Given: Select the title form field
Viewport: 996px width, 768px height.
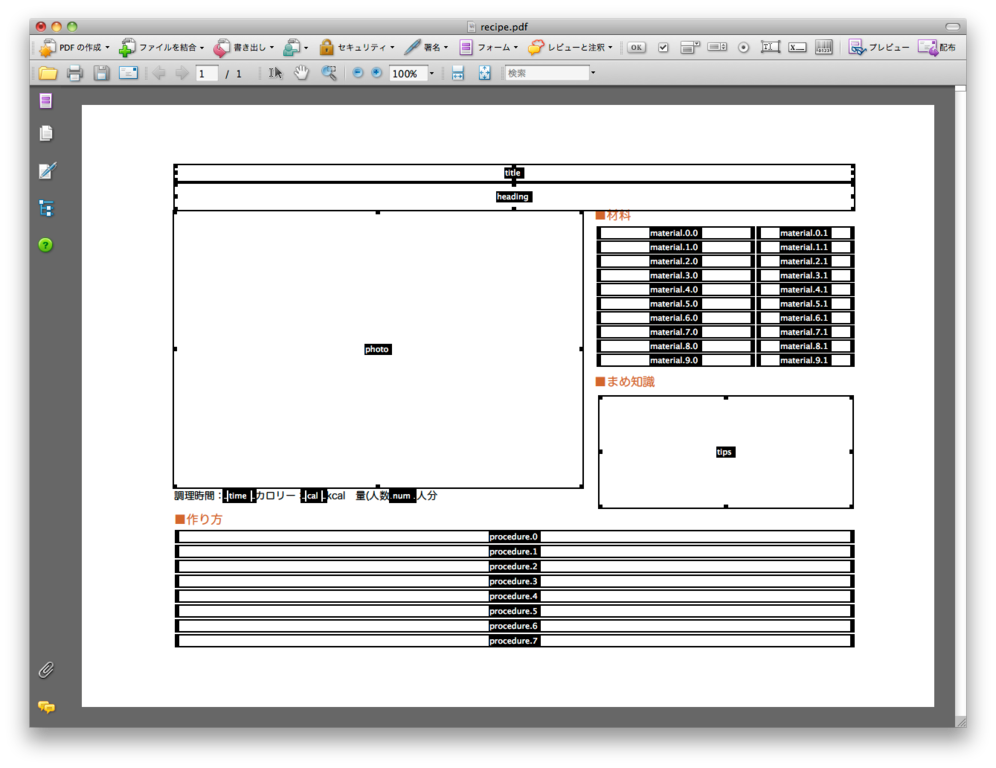Looking at the screenshot, I should pyautogui.click(x=514, y=173).
